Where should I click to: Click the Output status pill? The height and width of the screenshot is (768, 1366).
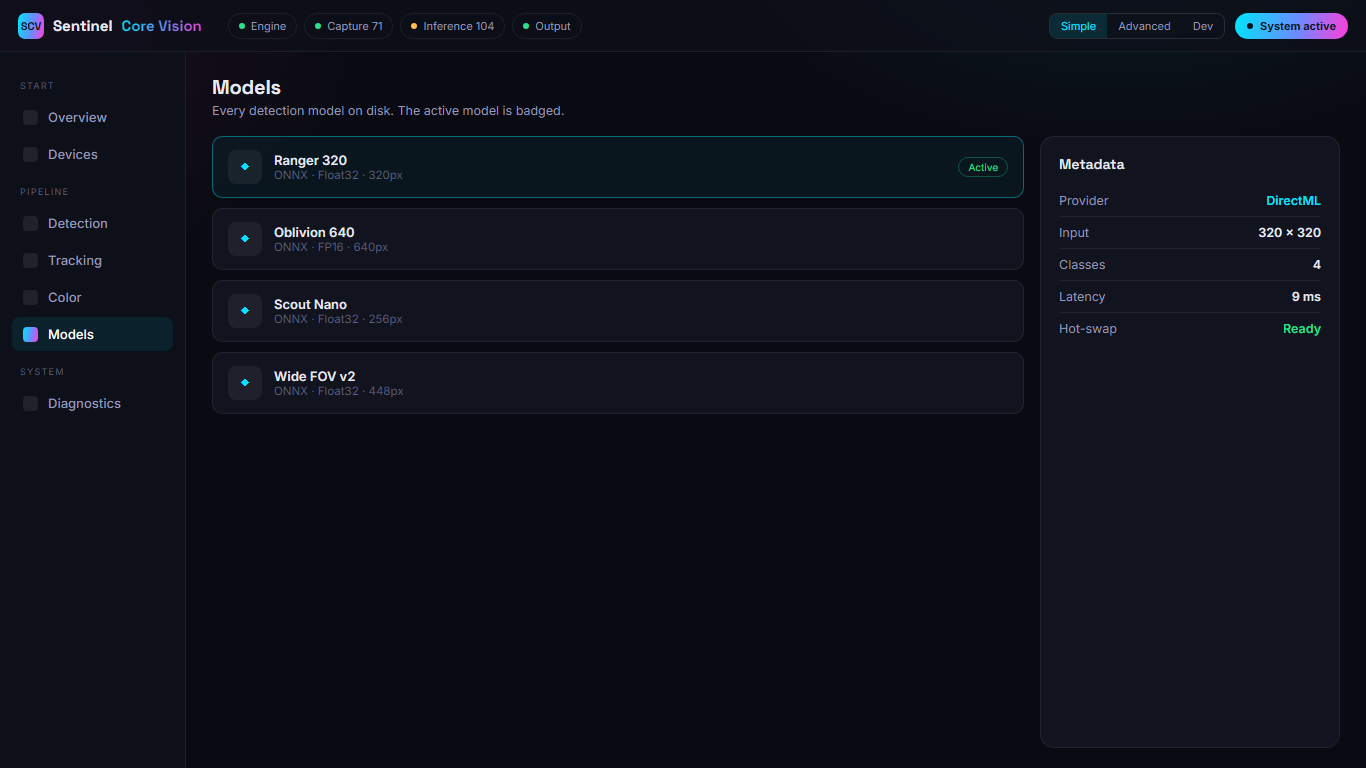(x=546, y=26)
